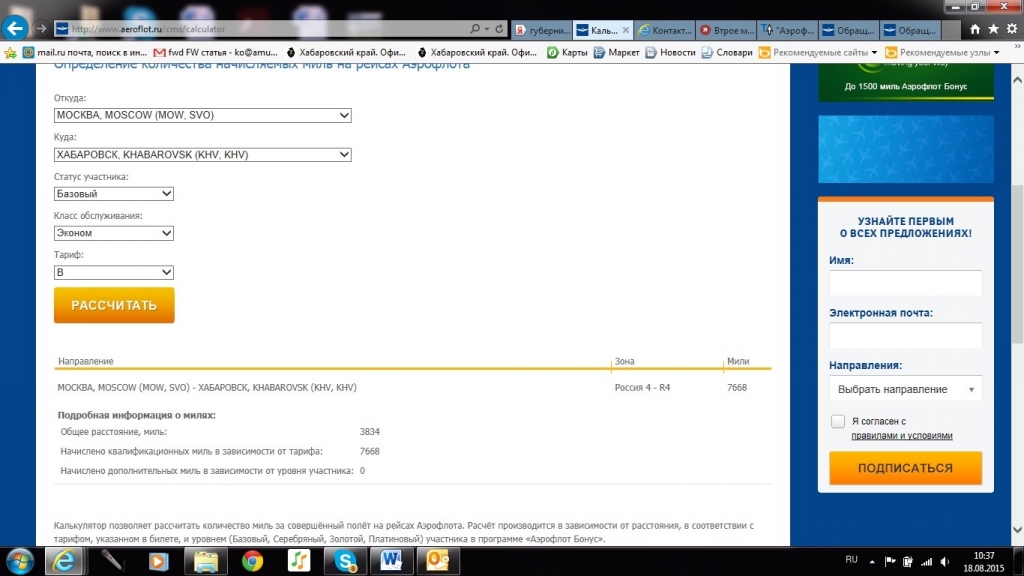Screen dimensions: 1024x576
Task: Open the Куда destination city dropdown
Action: (x=202, y=155)
